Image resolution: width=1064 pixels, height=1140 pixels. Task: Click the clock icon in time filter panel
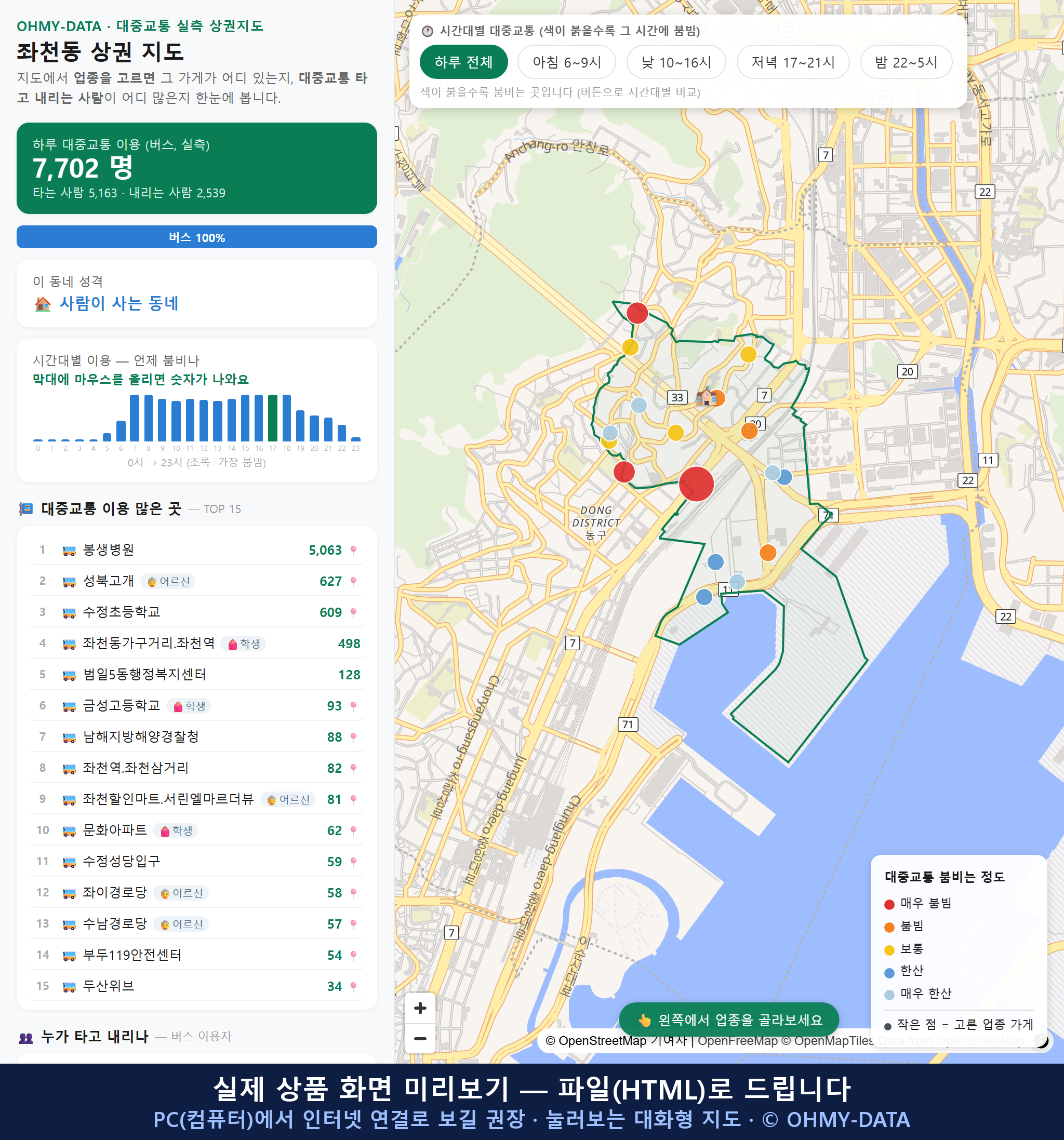(x=428, y=32)
